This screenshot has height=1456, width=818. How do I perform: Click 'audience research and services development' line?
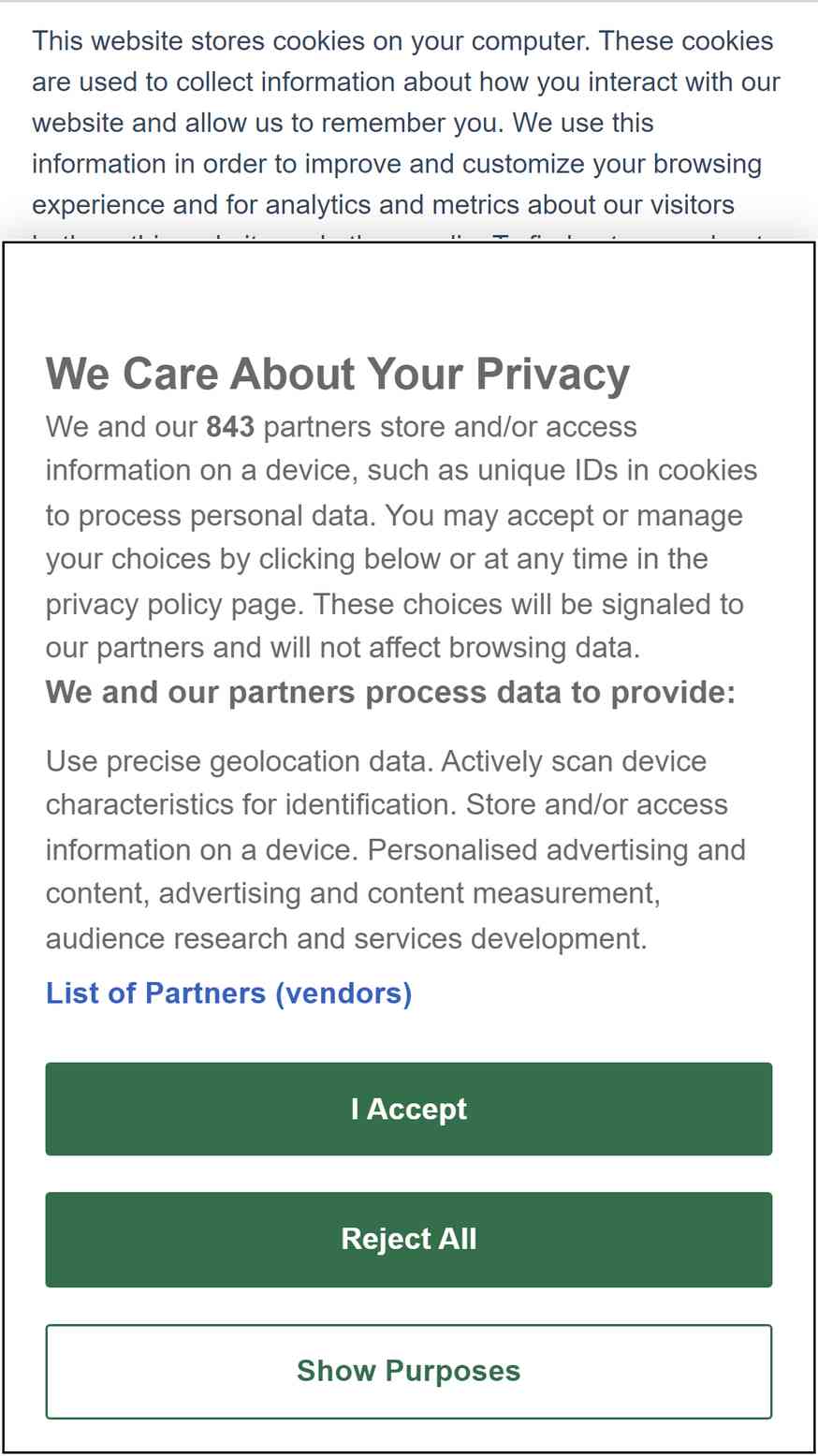[x=346, y=938]
